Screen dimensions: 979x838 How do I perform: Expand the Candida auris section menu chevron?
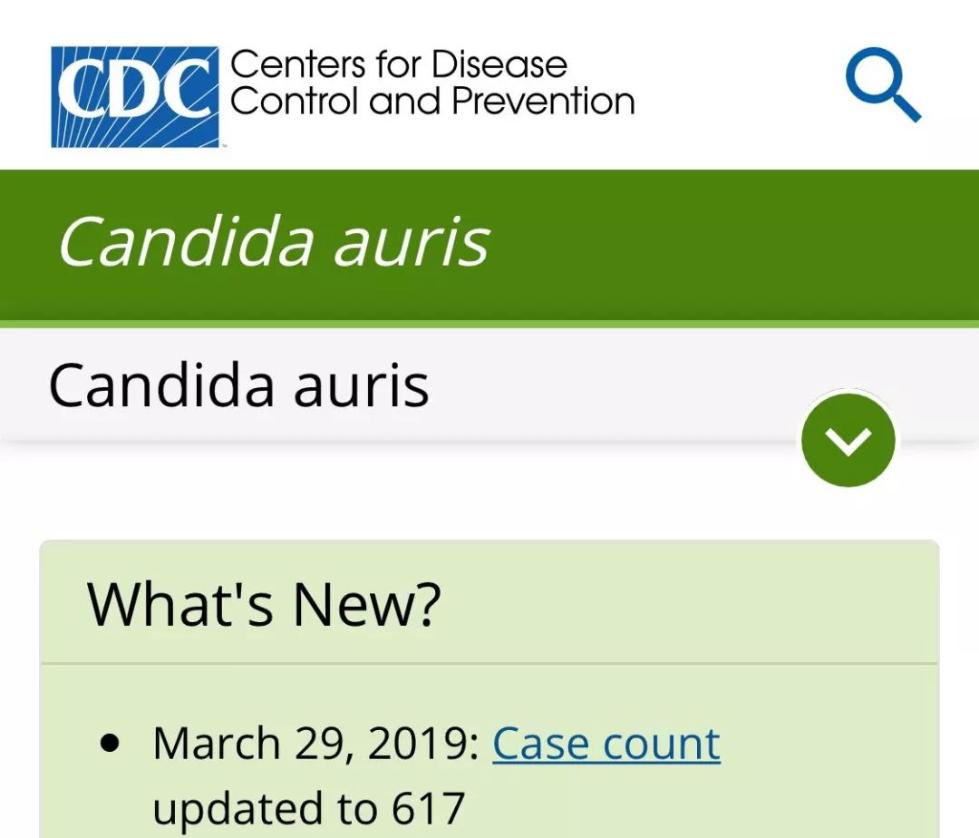point(848,440)
